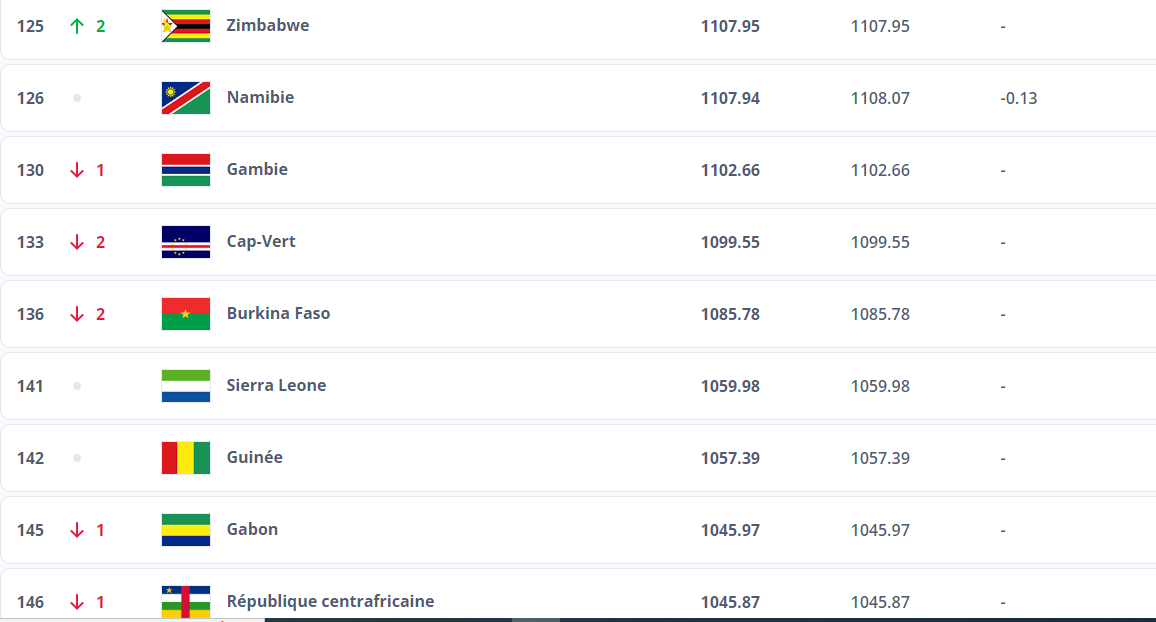This screenshot has height=622, width=1156.
Task: Click the République centrafricaine flag
Action: point(186,602)
